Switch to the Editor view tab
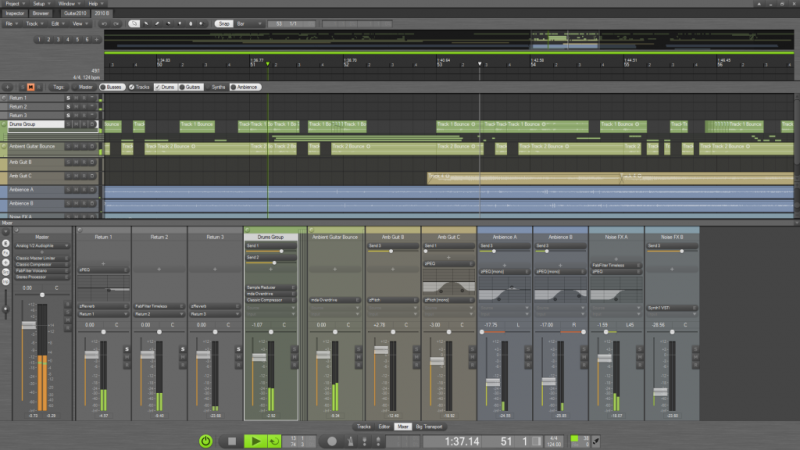The image size is (800, 450). 384,427
